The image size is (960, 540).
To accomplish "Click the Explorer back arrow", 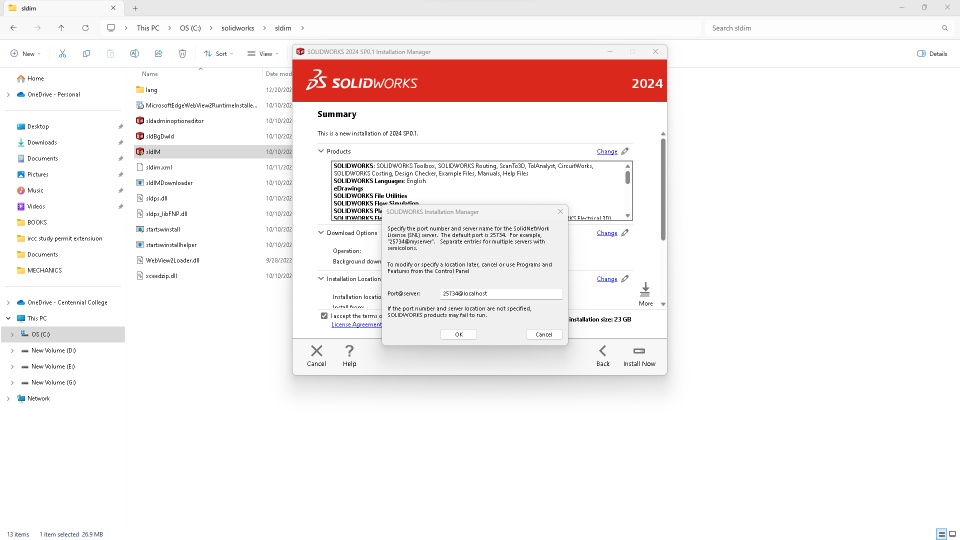I will click(x=13, y=28).
